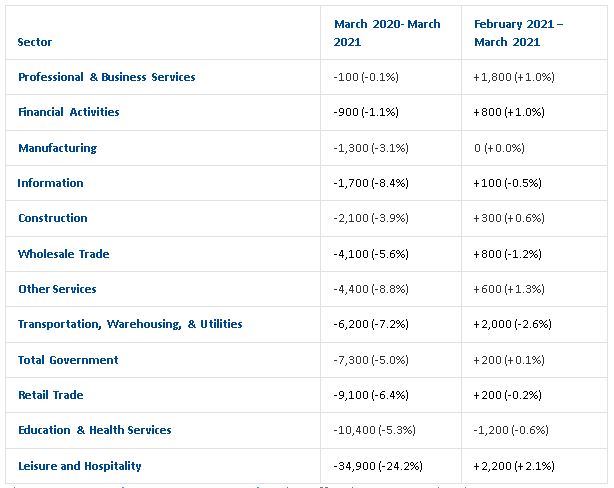Viewport: 614px width, 488px height.
Task: Open the Information sector row label
Action: click(50, 183)
